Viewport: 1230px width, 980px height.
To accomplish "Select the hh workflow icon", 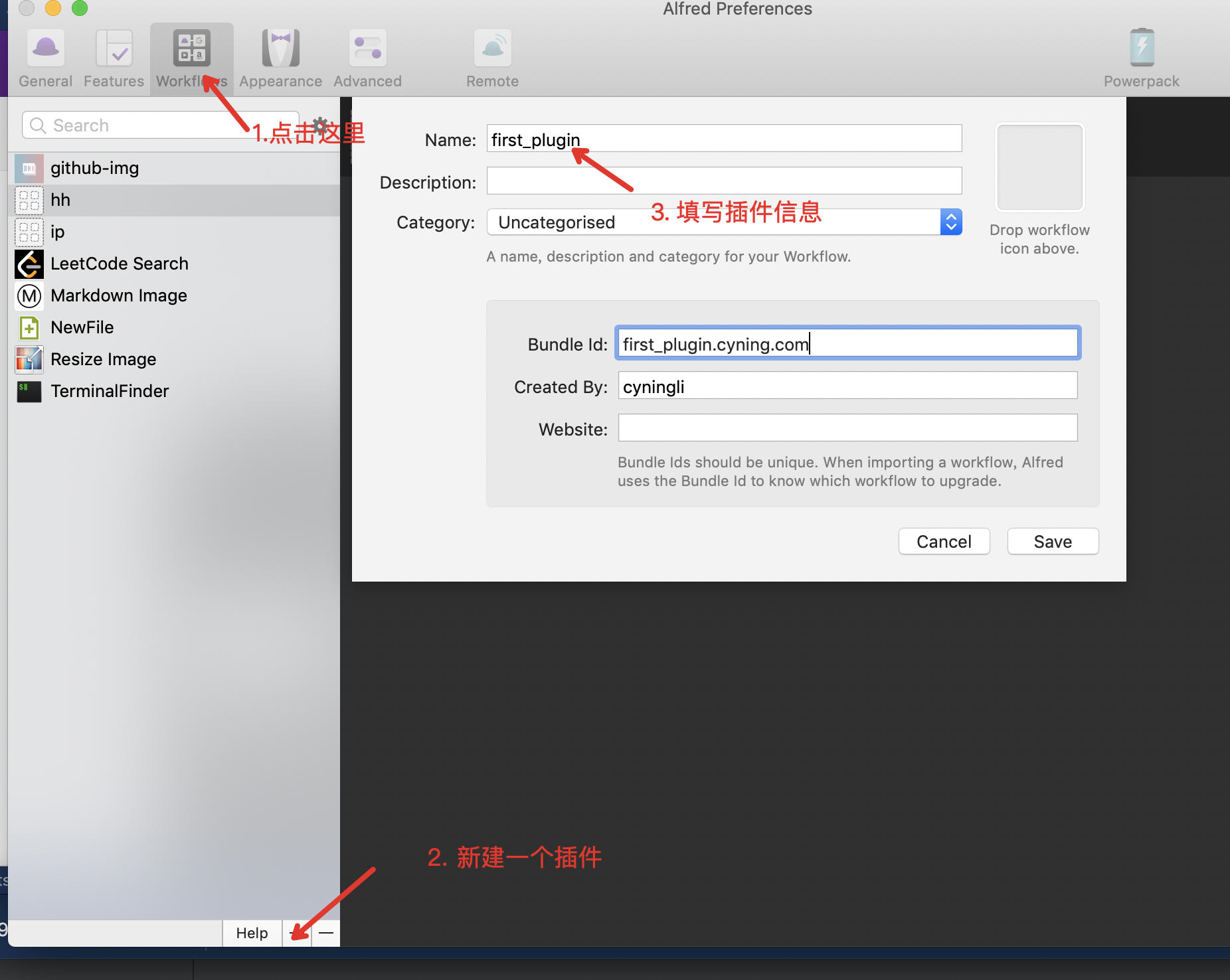I will tap(29, 201).
